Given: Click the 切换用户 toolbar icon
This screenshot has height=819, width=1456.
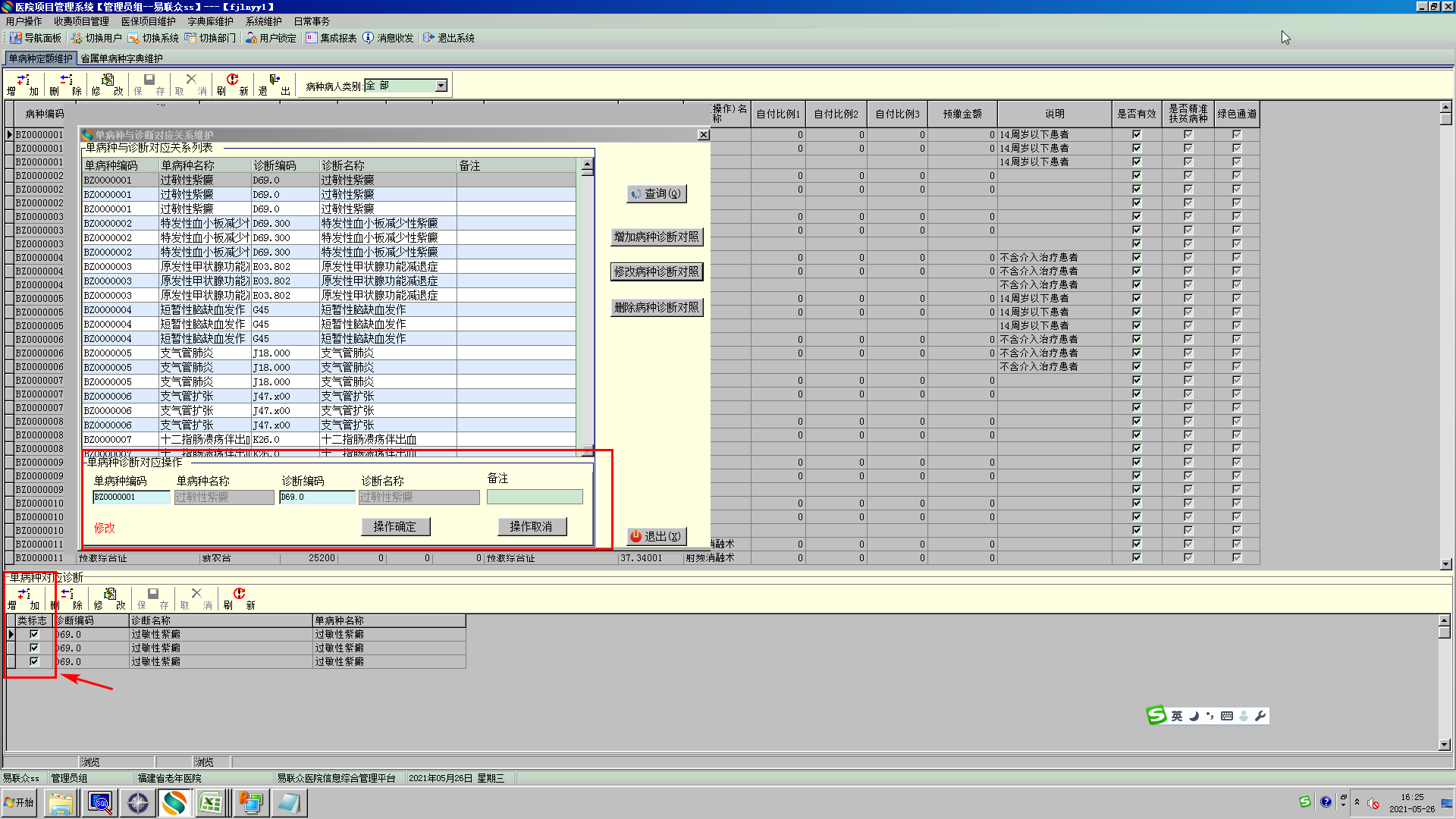Looking at the screenshot, I should point(77,38).
